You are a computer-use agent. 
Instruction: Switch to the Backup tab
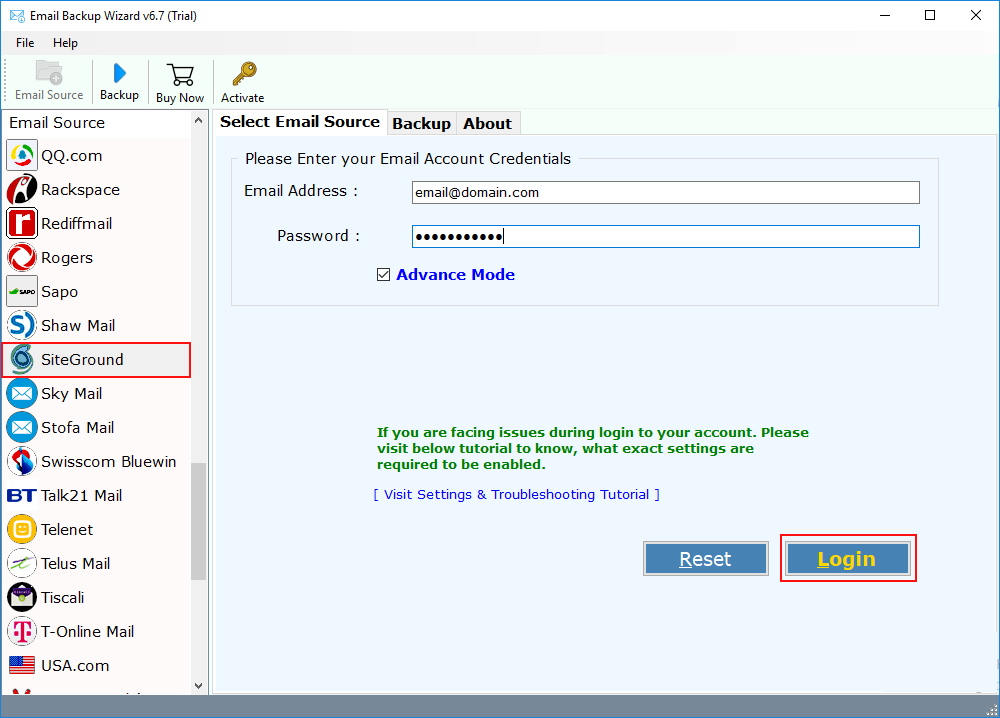coord(422,124)
